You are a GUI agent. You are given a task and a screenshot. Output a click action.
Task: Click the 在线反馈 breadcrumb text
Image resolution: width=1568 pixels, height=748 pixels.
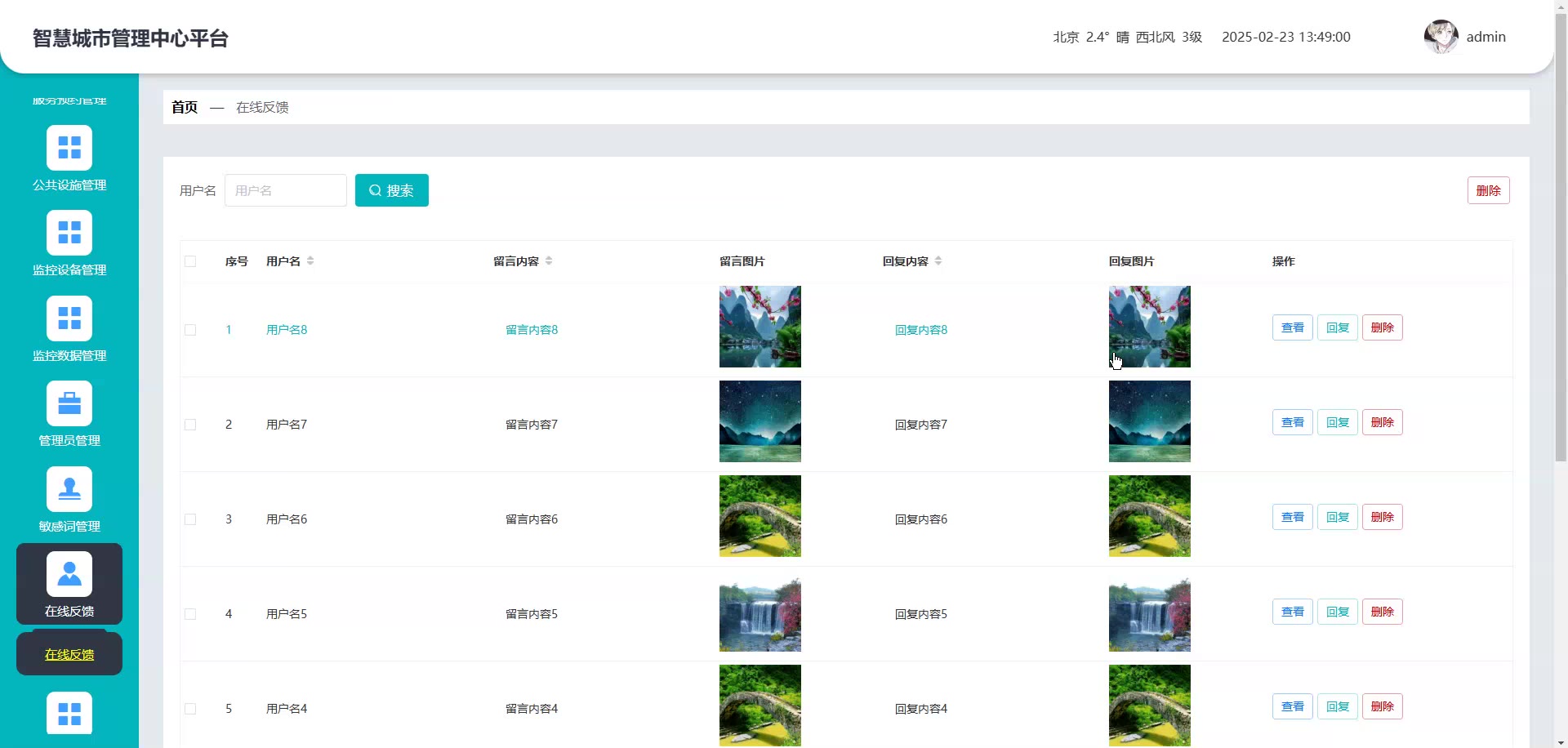click(262, 107)
